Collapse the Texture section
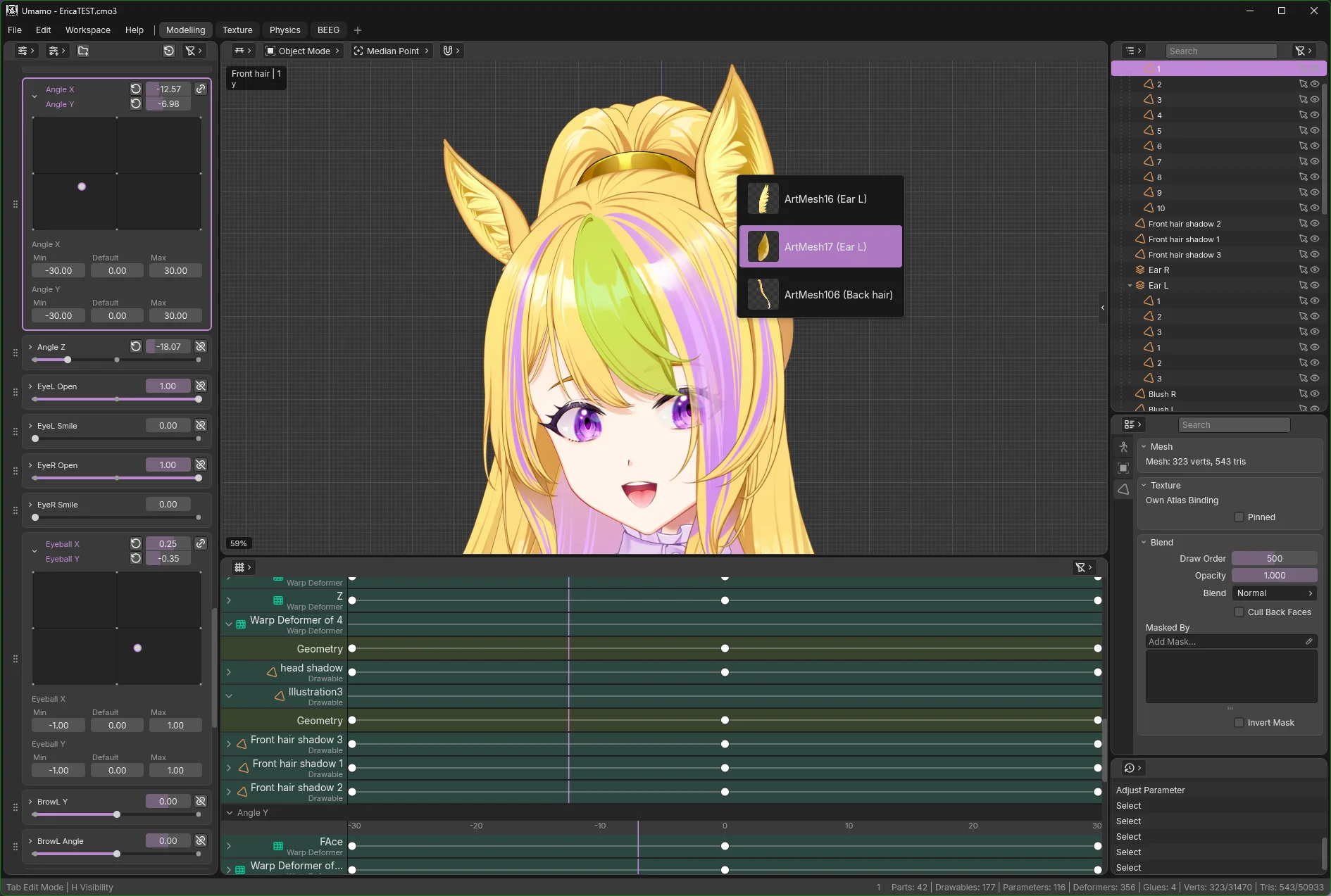Image resolution: width=1331 pixels, height=896 pixels. click(1144, 486)
